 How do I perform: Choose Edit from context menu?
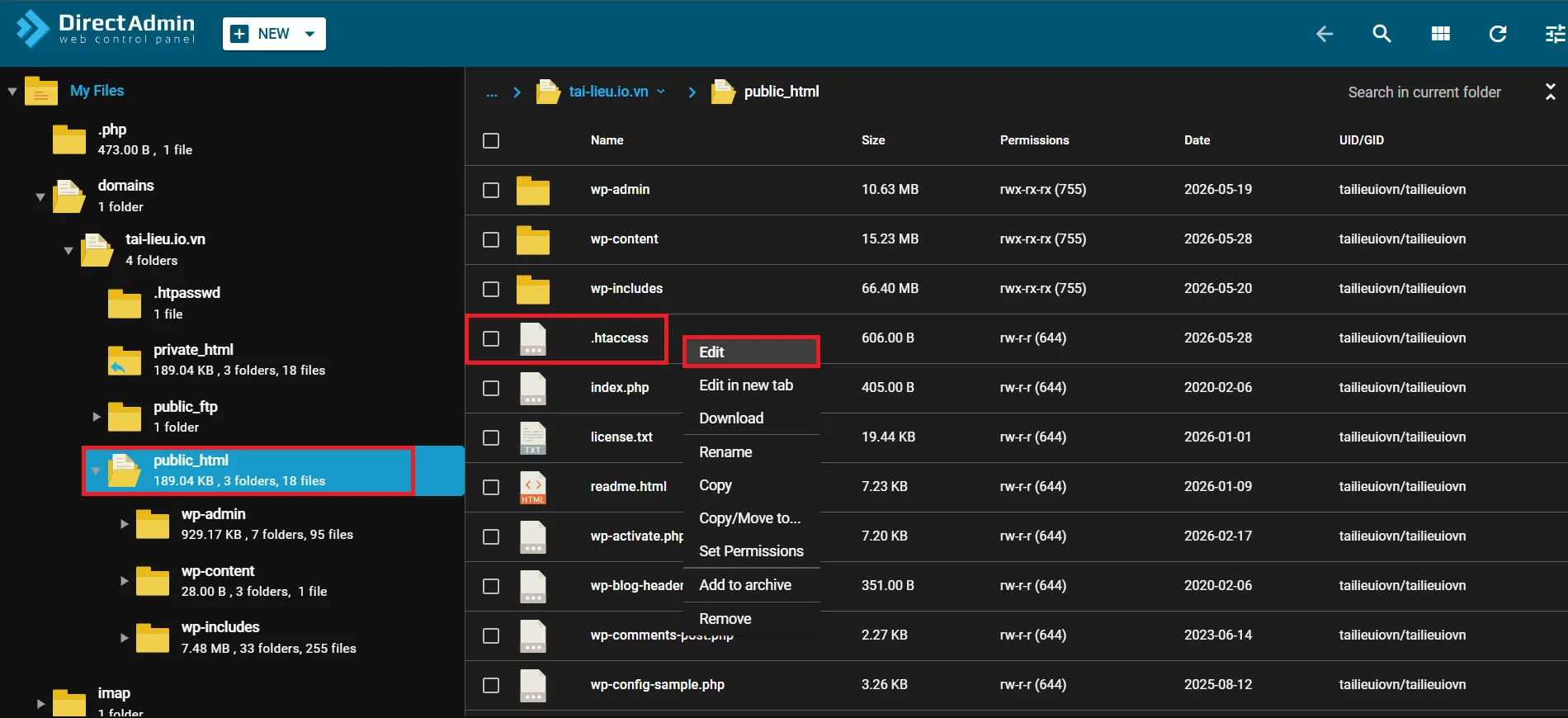[x=751, y=352]
